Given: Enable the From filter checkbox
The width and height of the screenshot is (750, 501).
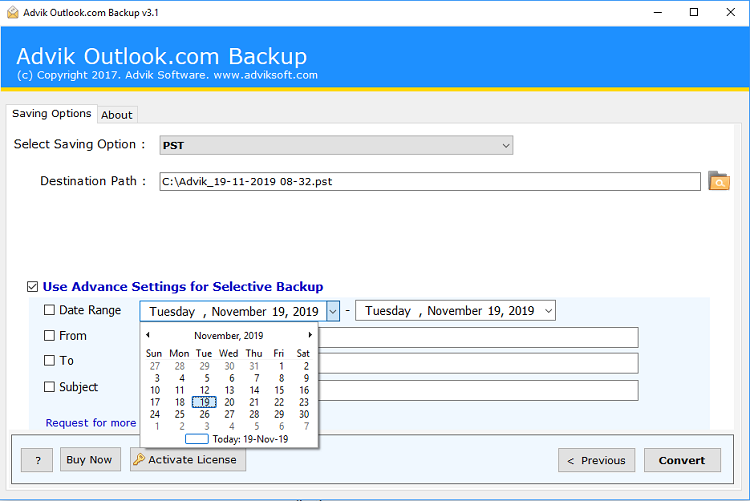Looking at the screenshot, I should pyautogui.click(x=49, y=335).
